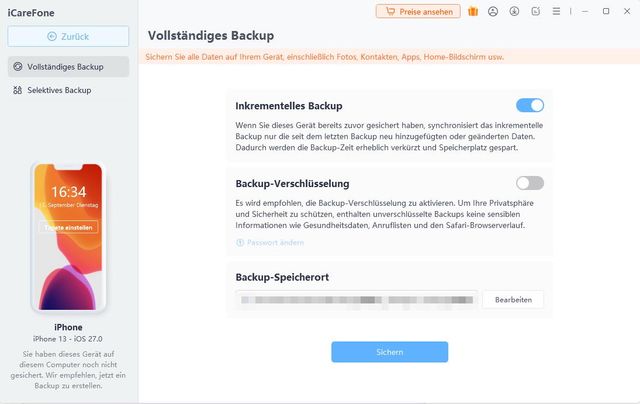
Task: Click the iPhone device preview image
Action: point(68,237)
